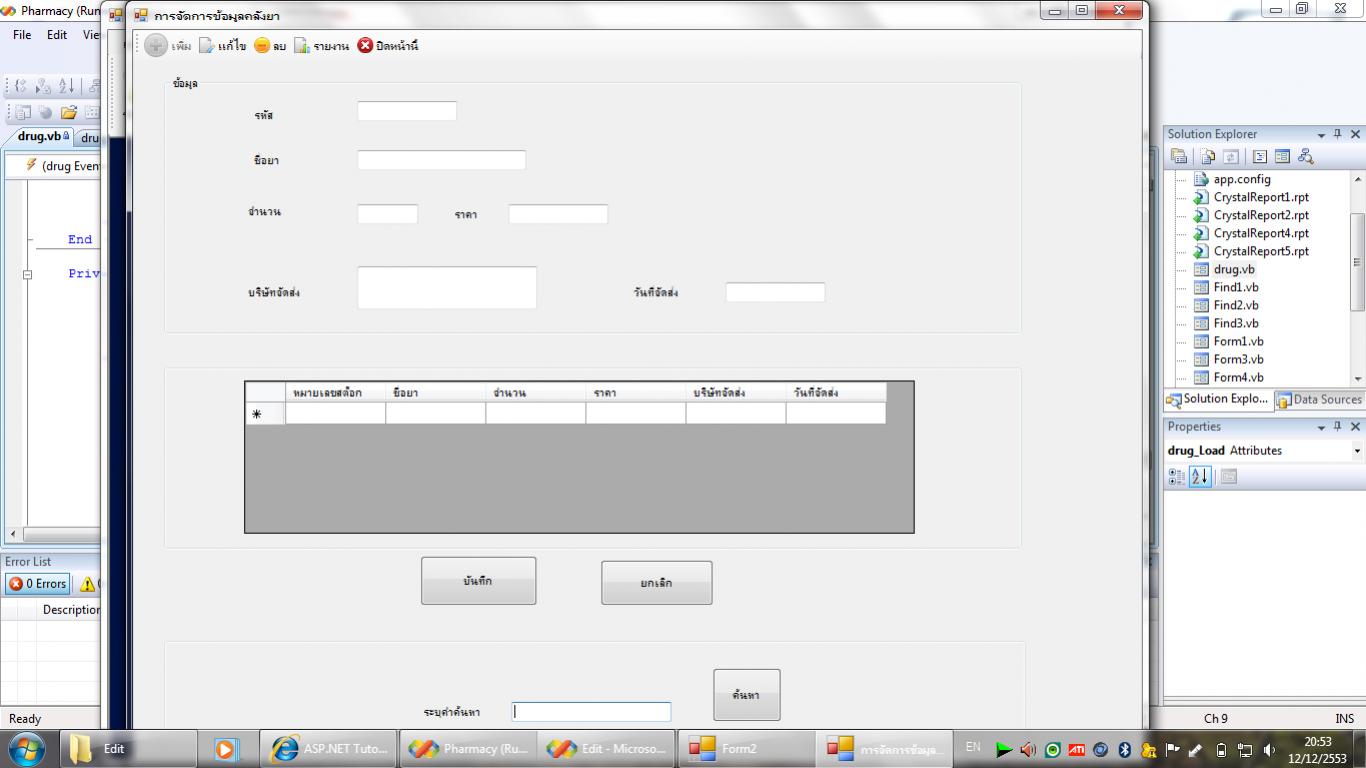Click the Properties icon in Solution Explorer toolbar
1366x768 pixels.
tap(1179, 156)
